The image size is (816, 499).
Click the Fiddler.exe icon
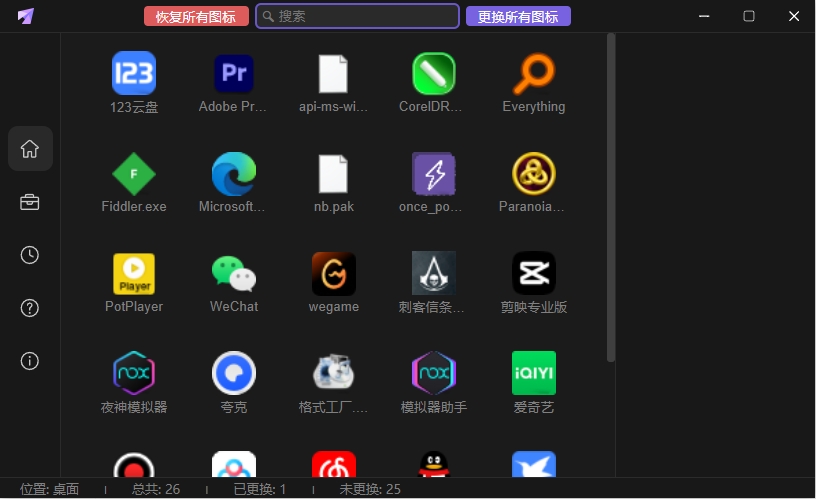click(x=134, y=173)
